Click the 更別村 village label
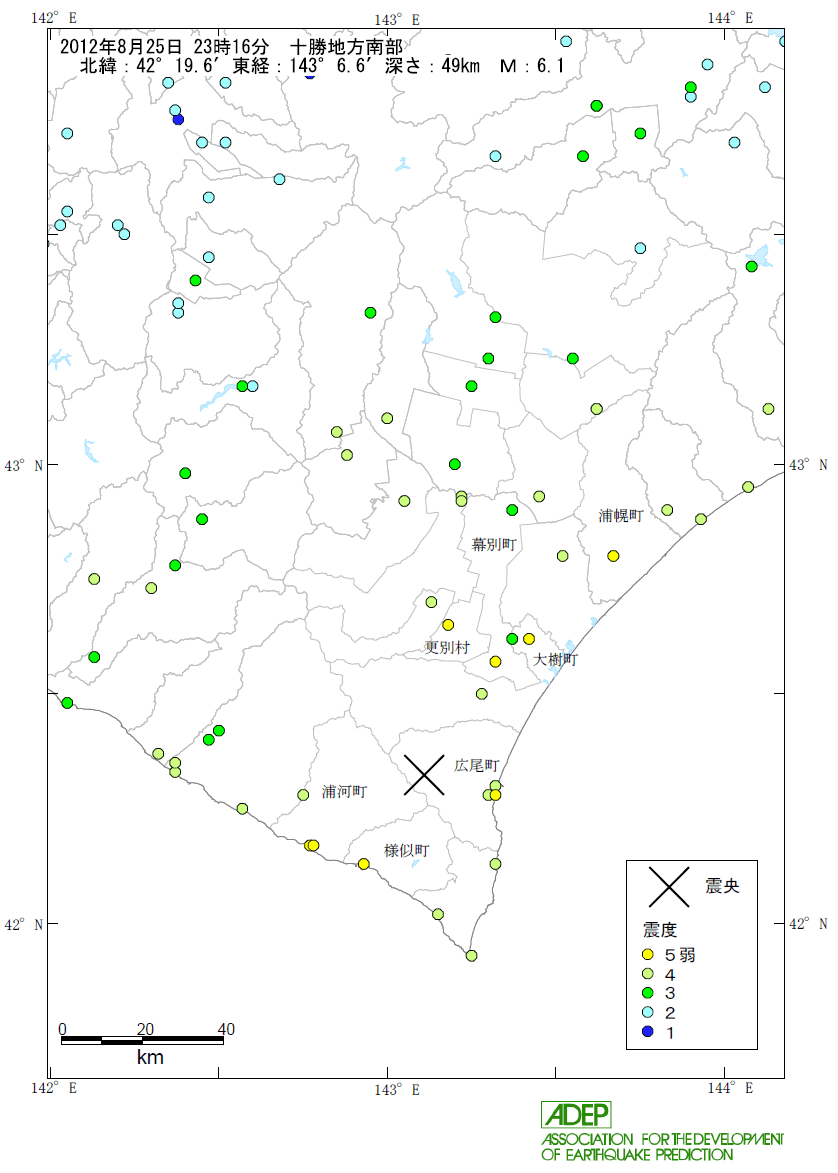Viewport: 838px width, 1173px height. pos(447,648)
